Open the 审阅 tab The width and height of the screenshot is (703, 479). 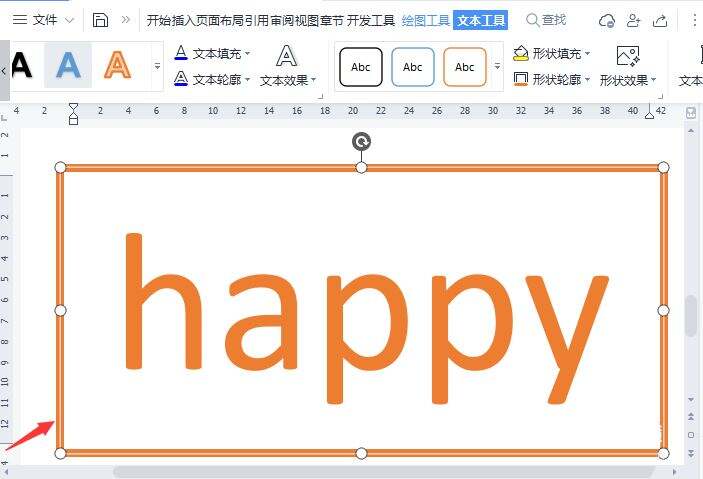click(281, 21)
